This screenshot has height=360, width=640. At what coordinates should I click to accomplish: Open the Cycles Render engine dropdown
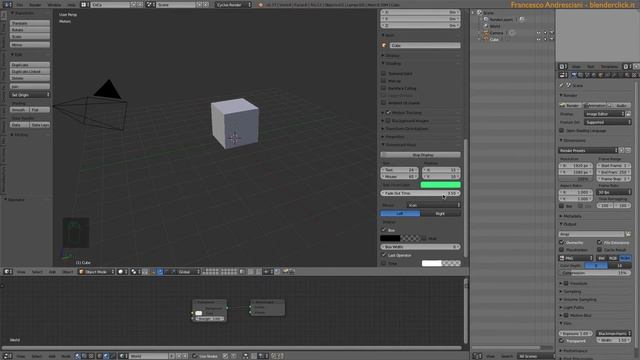coord(233,4)
